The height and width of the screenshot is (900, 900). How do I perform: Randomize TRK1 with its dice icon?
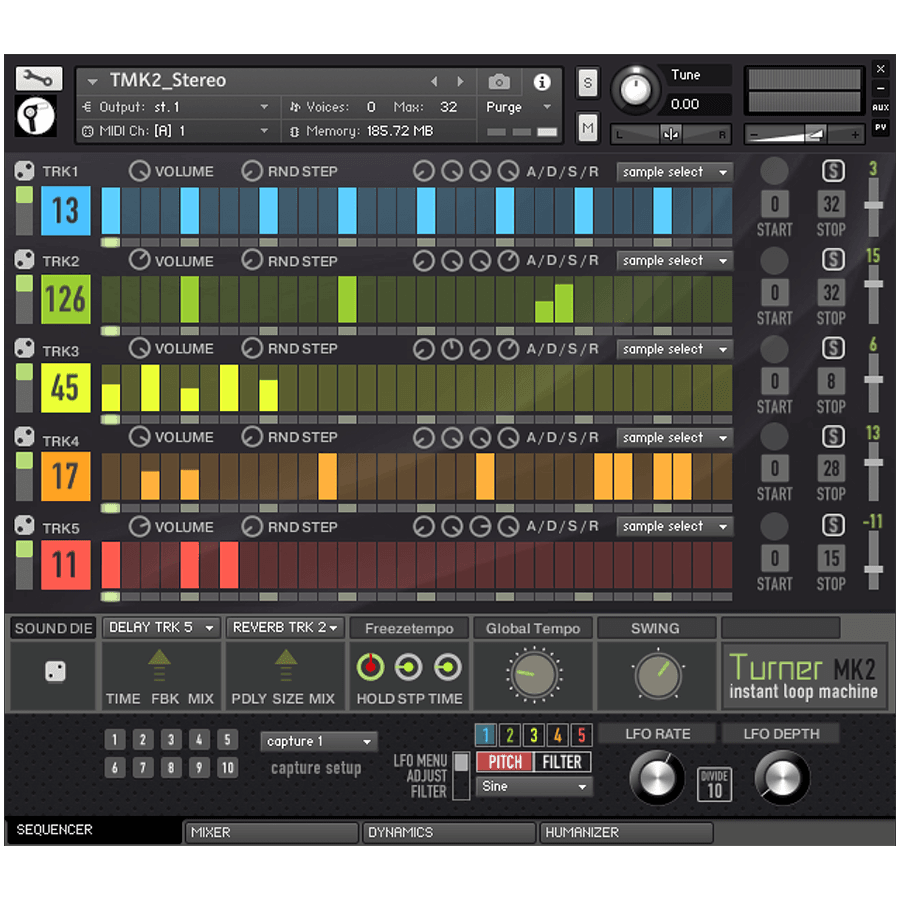pyautogui.click(x=25, y=171)
